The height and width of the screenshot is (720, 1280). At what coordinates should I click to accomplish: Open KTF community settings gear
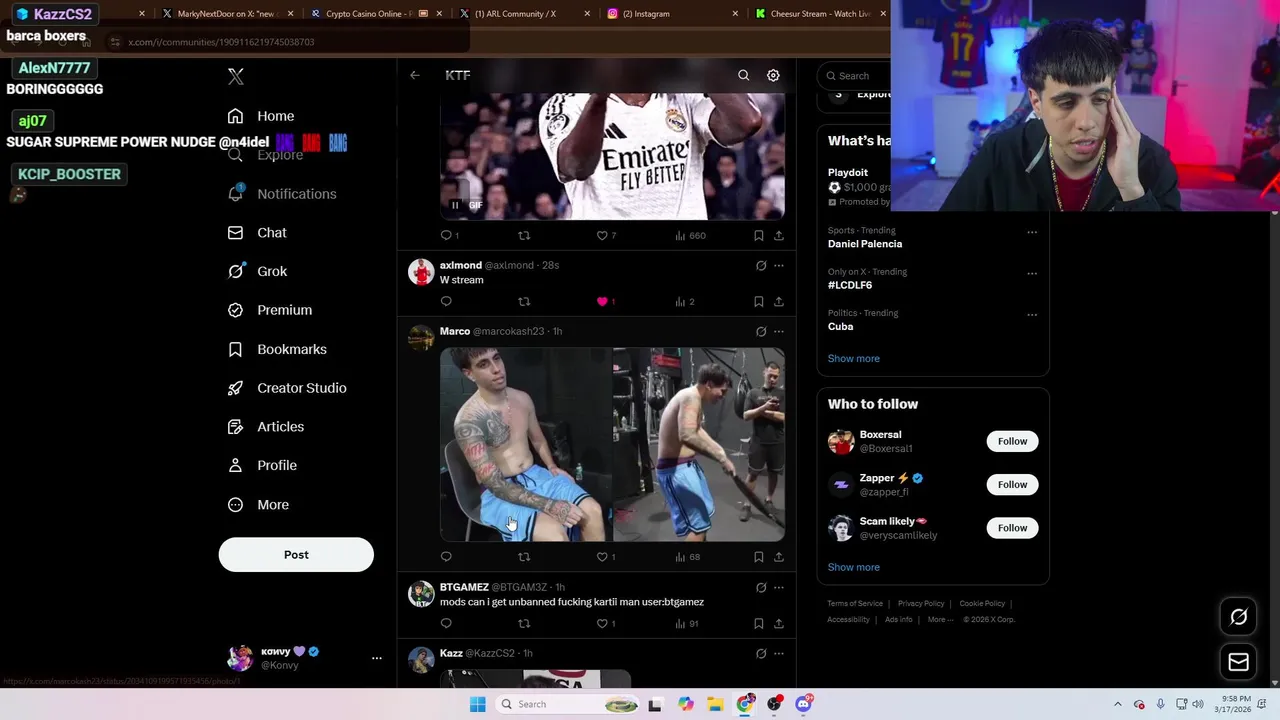pyautogui.click(x=773, y=75)
